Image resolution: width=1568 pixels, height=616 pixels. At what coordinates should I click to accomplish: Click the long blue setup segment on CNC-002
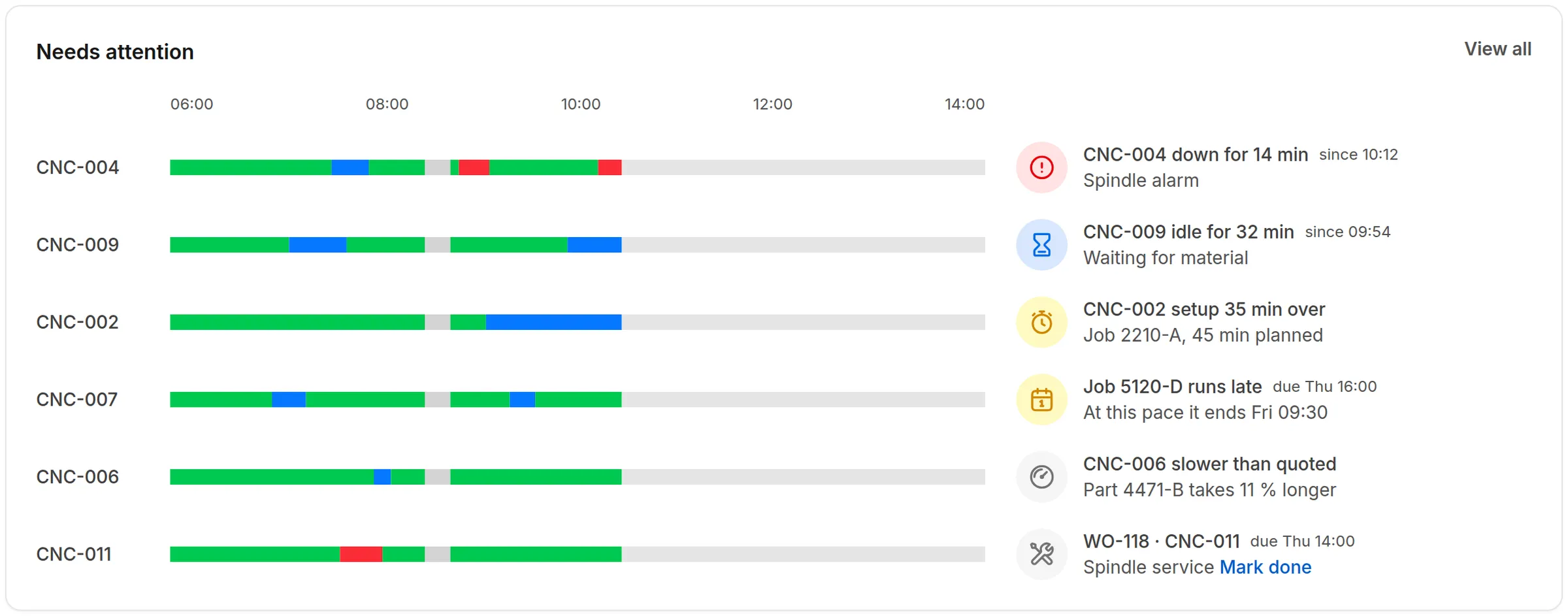point(553,322)
